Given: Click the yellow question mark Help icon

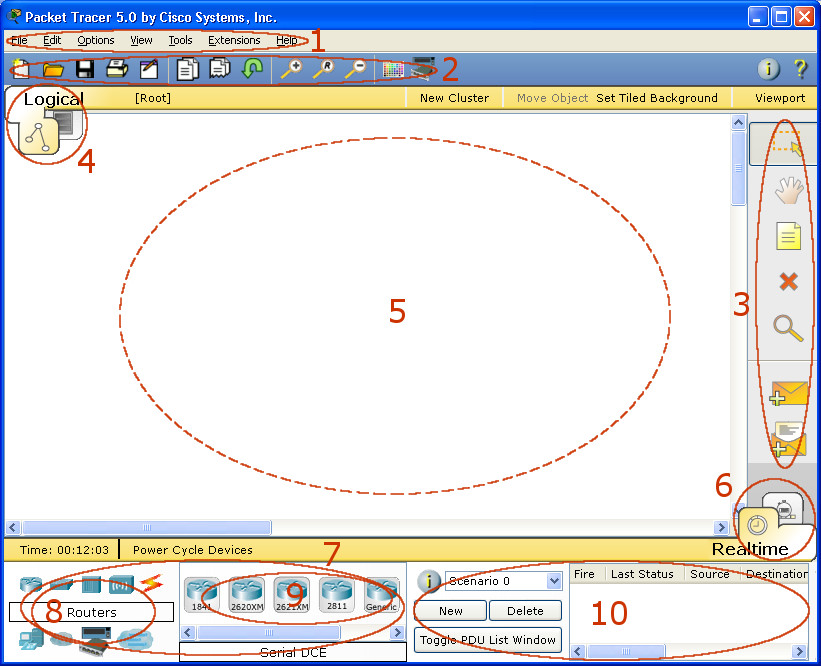Looking at the screenshot, I should (800, 69).
